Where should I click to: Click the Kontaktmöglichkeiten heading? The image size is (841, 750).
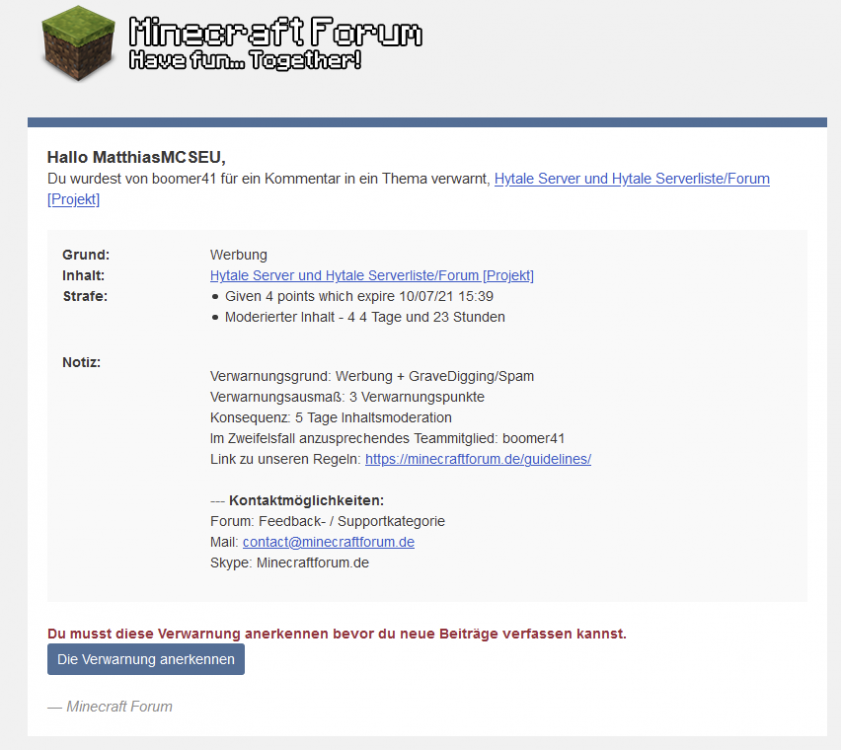point(306,501)
